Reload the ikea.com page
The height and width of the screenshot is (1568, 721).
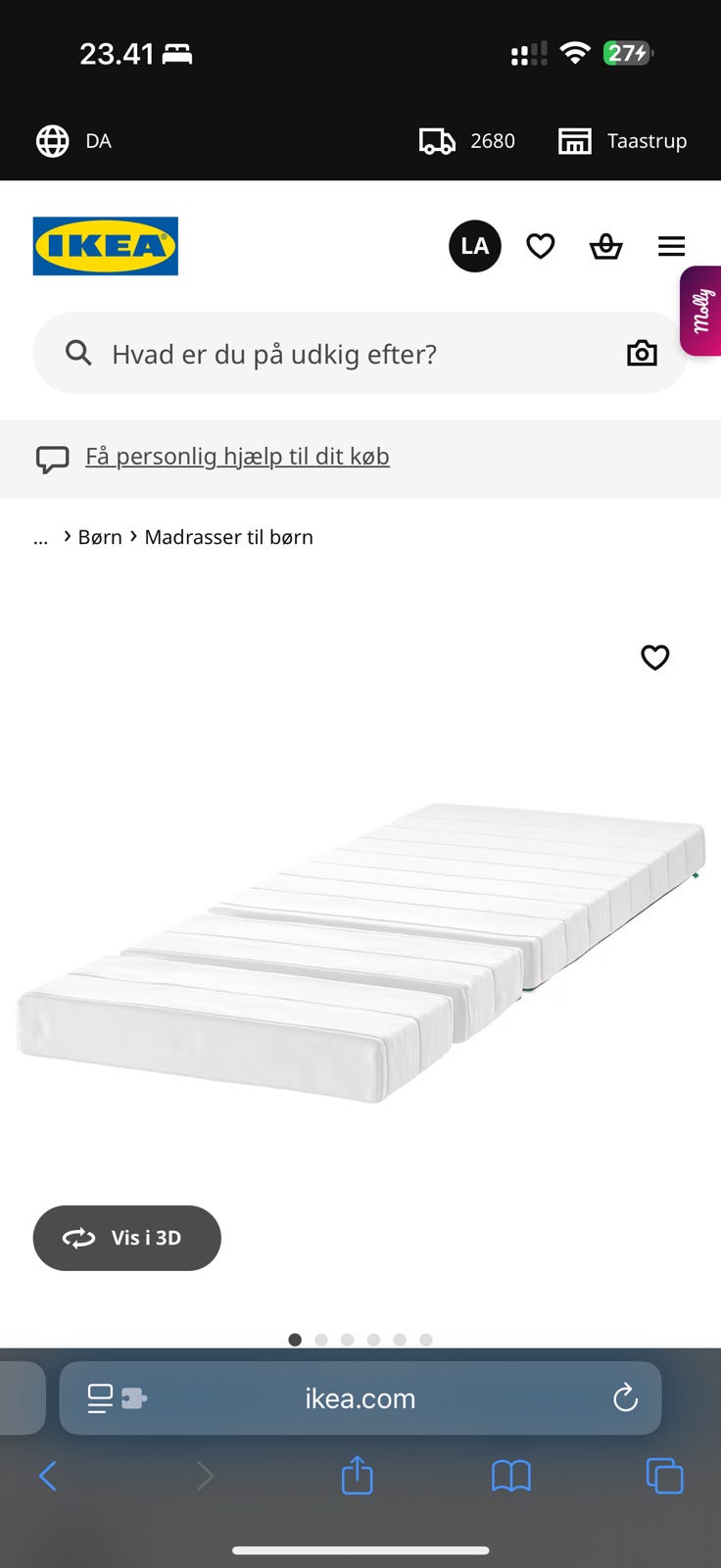pos(625,1398)
